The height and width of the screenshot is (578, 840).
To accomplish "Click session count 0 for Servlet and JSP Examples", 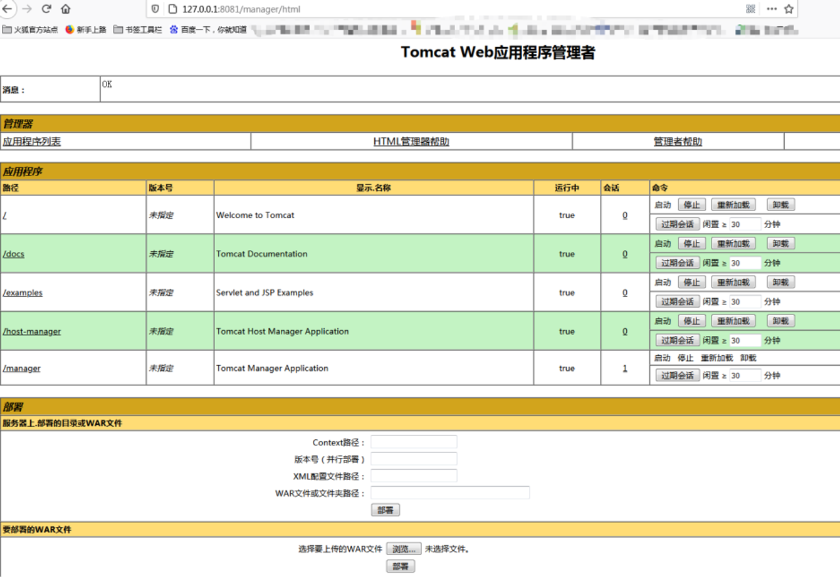I will [x=625, y=292].
